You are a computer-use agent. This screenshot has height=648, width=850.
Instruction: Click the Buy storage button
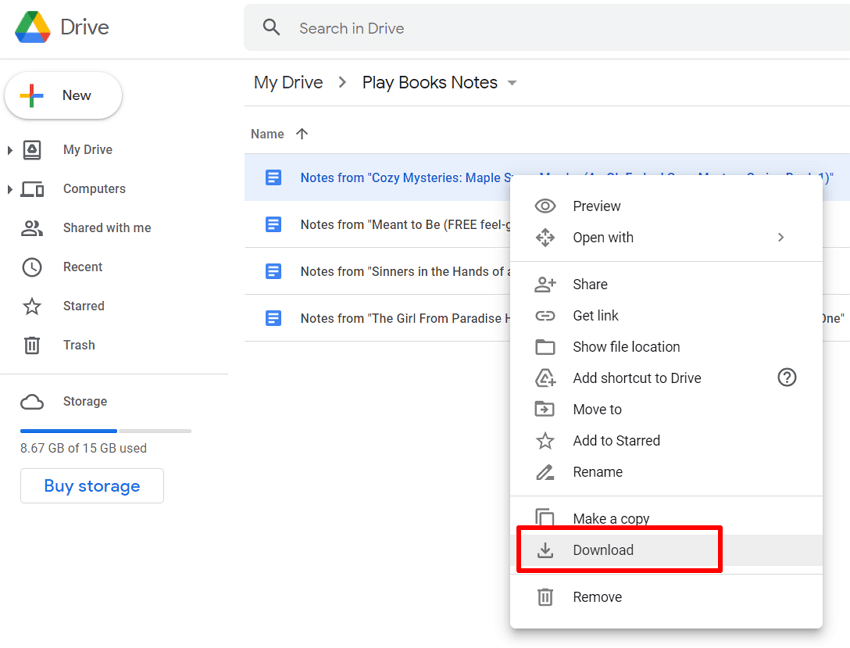pos(92,486)
